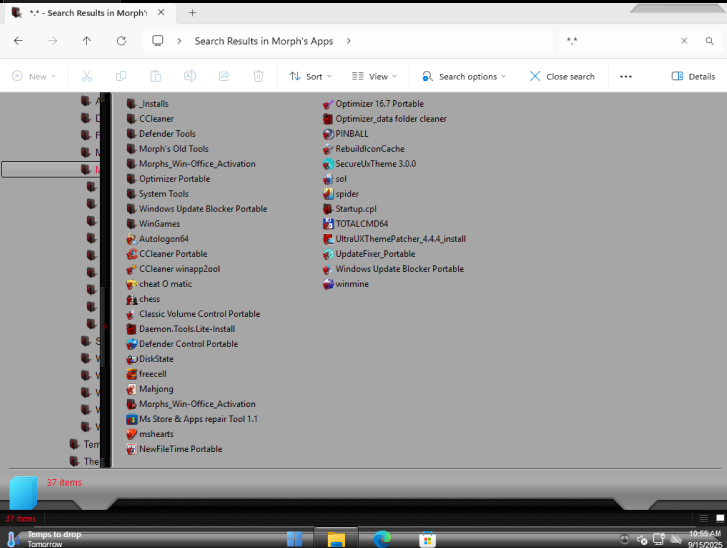Open the New dropdown menu
The height and width of the screenshot is (548, 727).
tap(34, 76)
